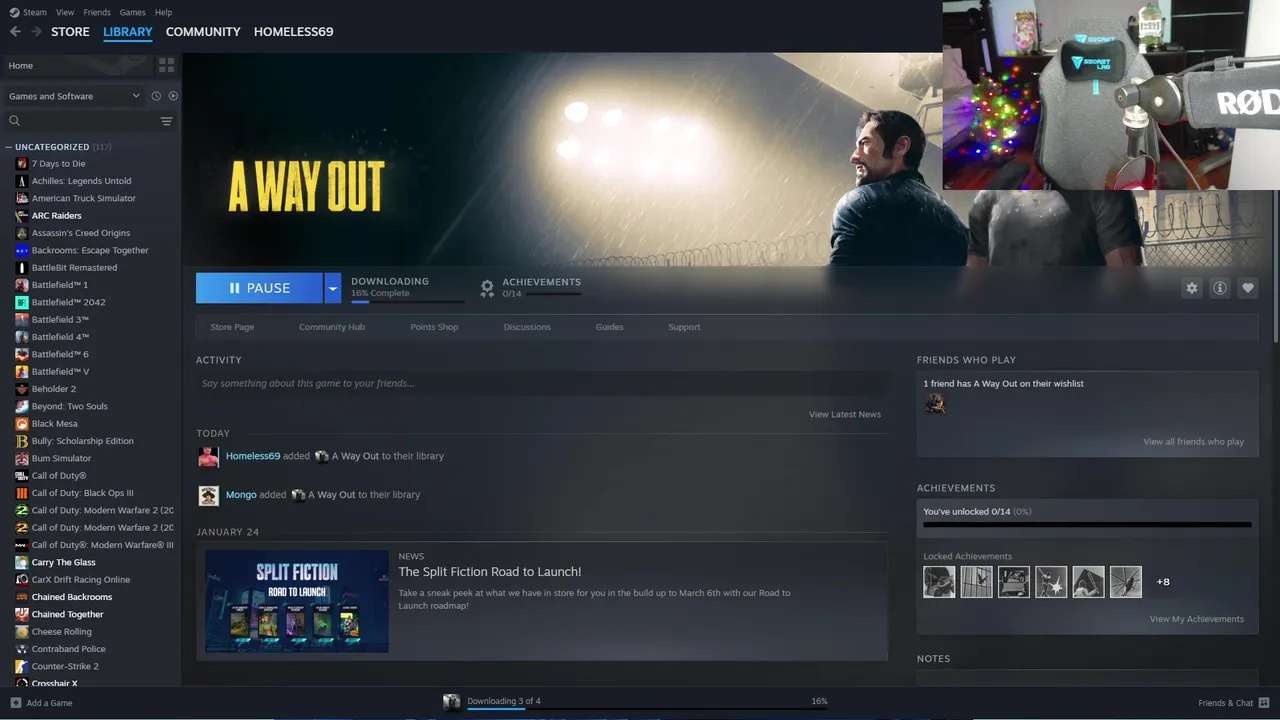This screenshot has width=1280, height=720.
Task: Open the Library tab
Action: tap(128, 32)
